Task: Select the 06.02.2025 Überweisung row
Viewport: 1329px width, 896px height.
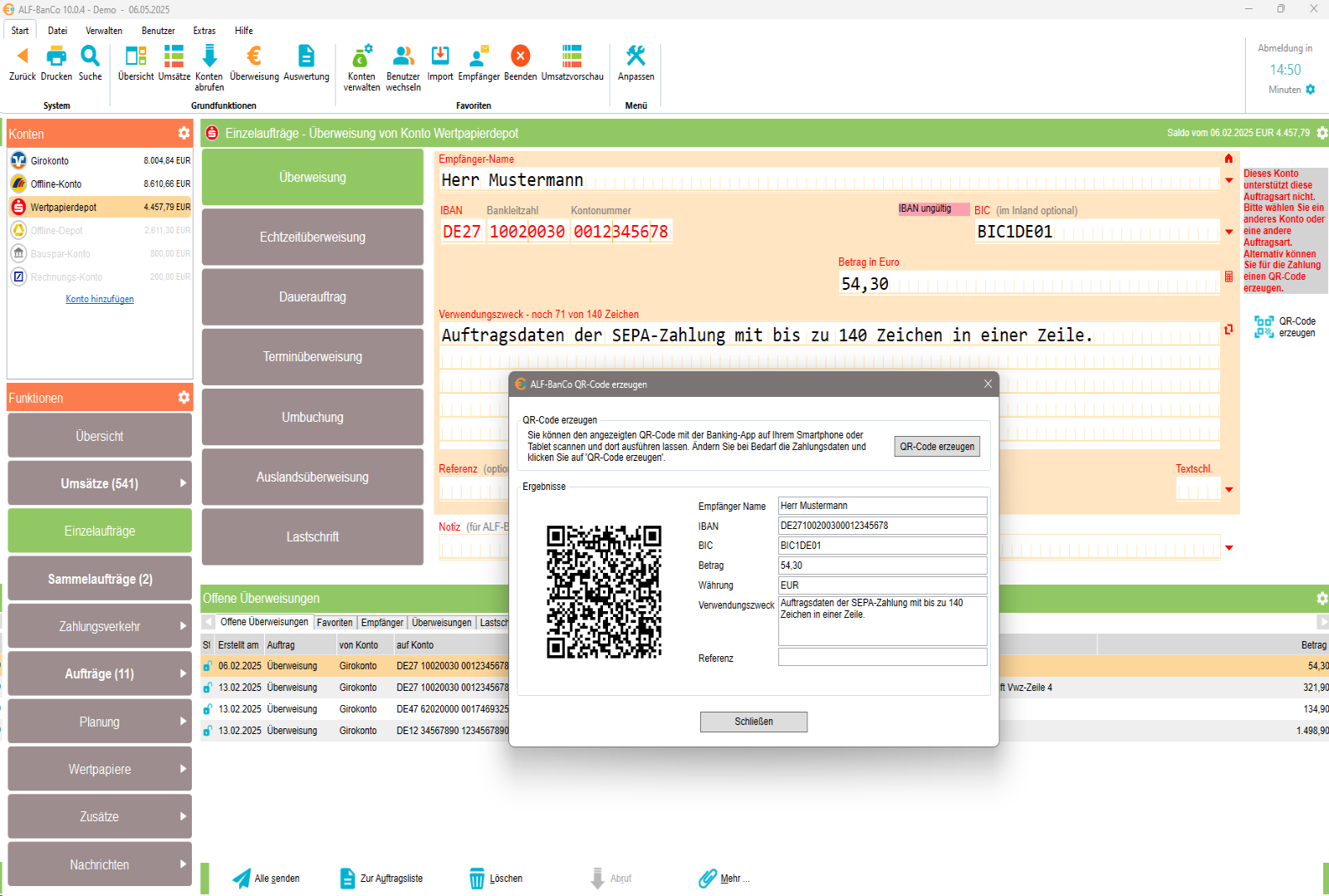Action: (355, 666)
